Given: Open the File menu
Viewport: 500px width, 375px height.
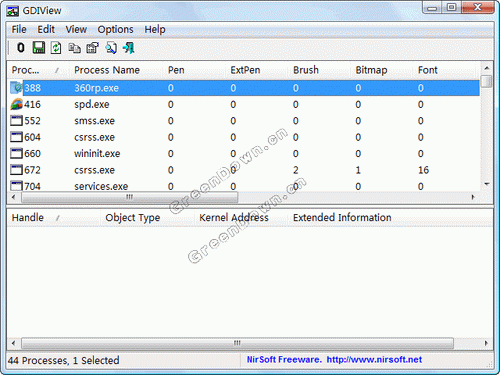Looking at the screenshot, I should click(x=19, y=29).
